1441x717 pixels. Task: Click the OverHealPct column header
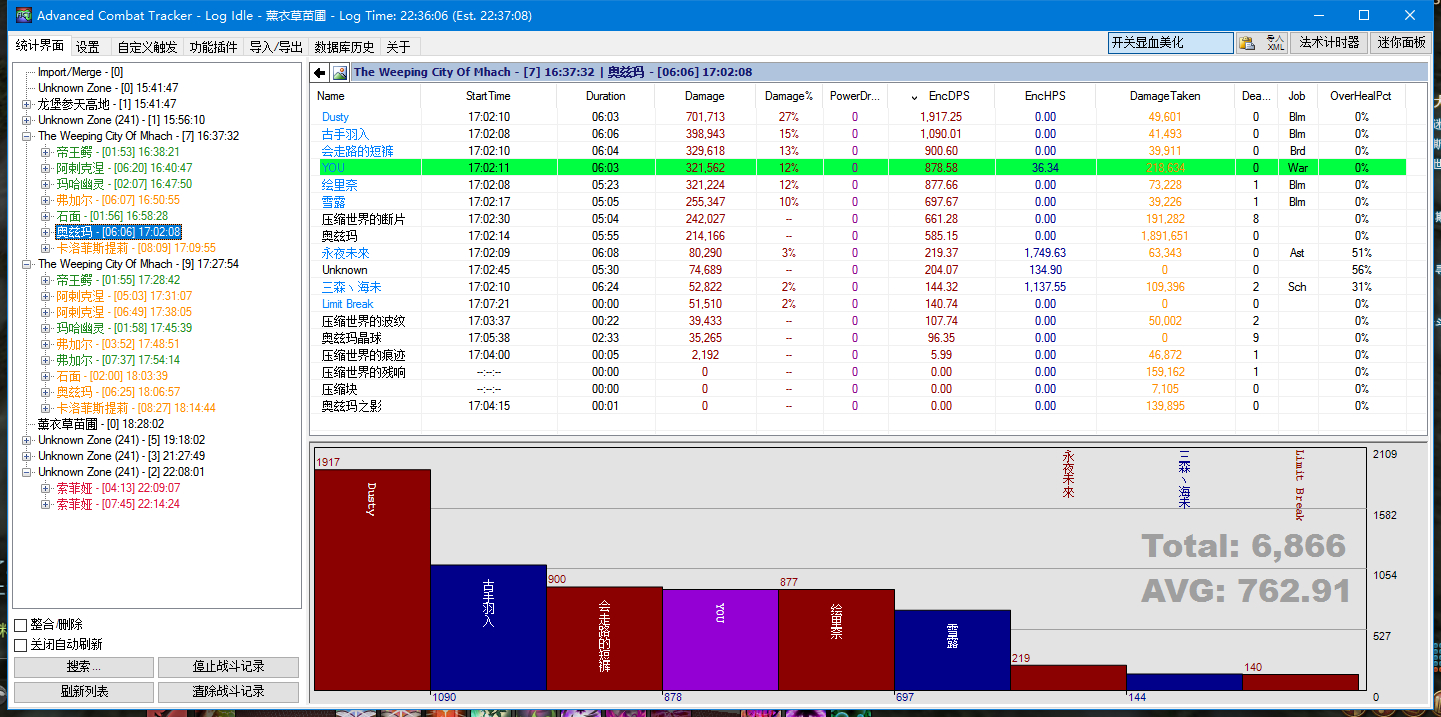click(x=1361, y=96)
